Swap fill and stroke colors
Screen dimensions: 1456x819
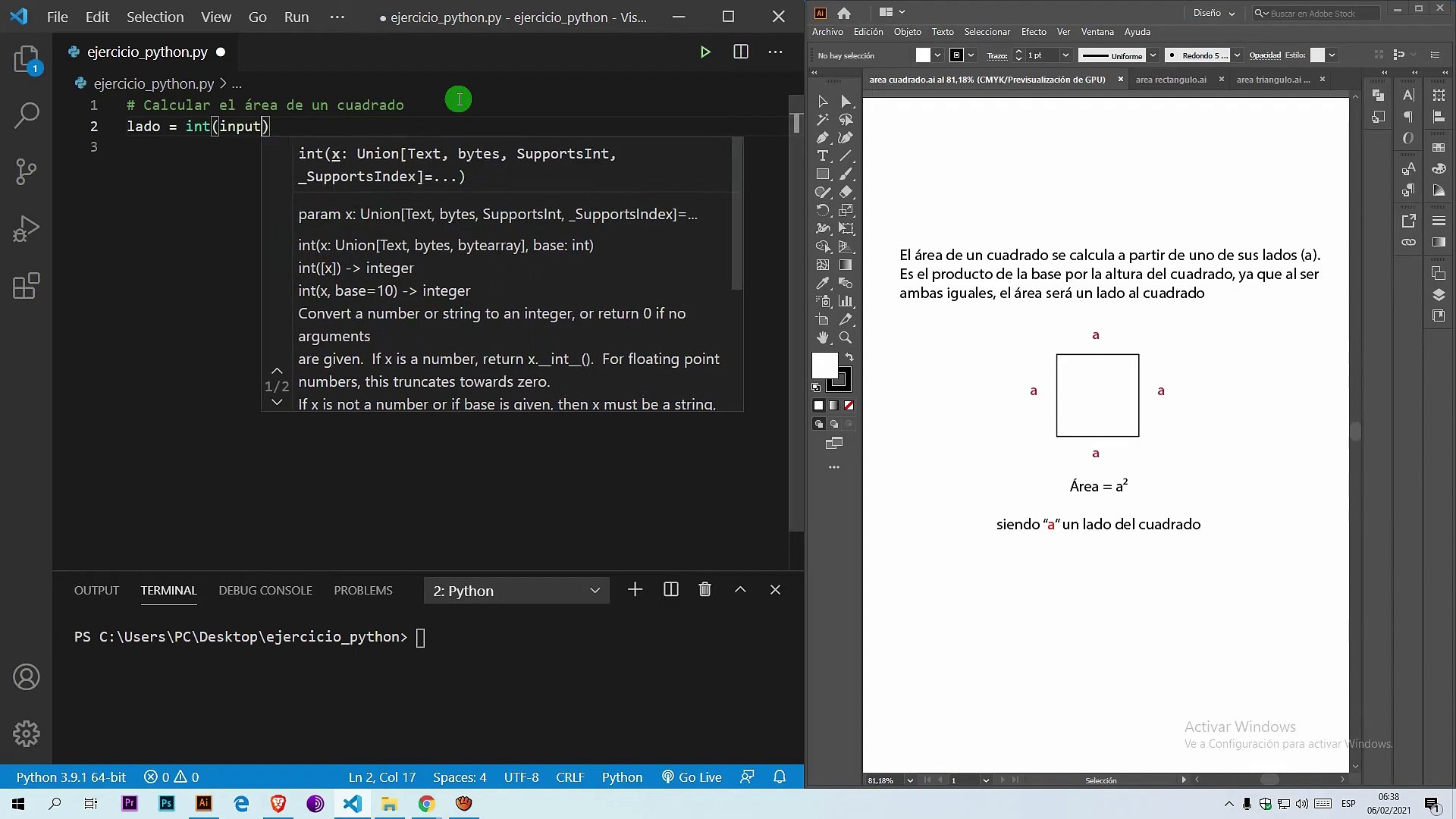[849, 357]
